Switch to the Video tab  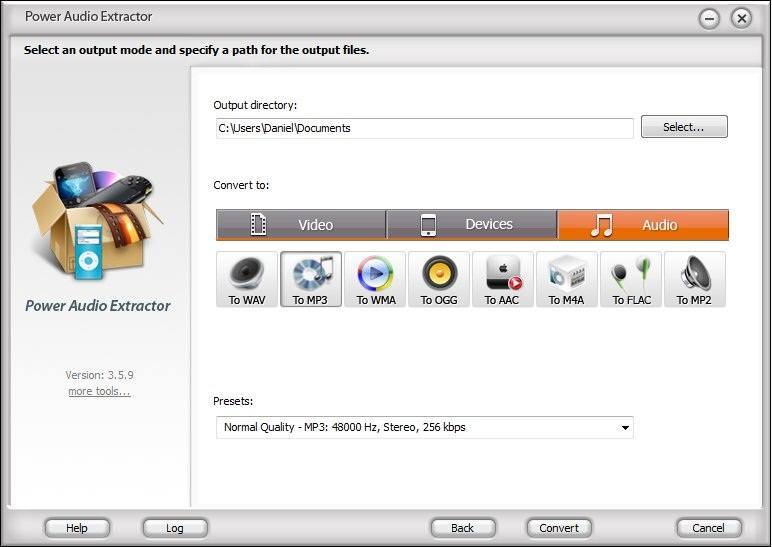(301, 225)
